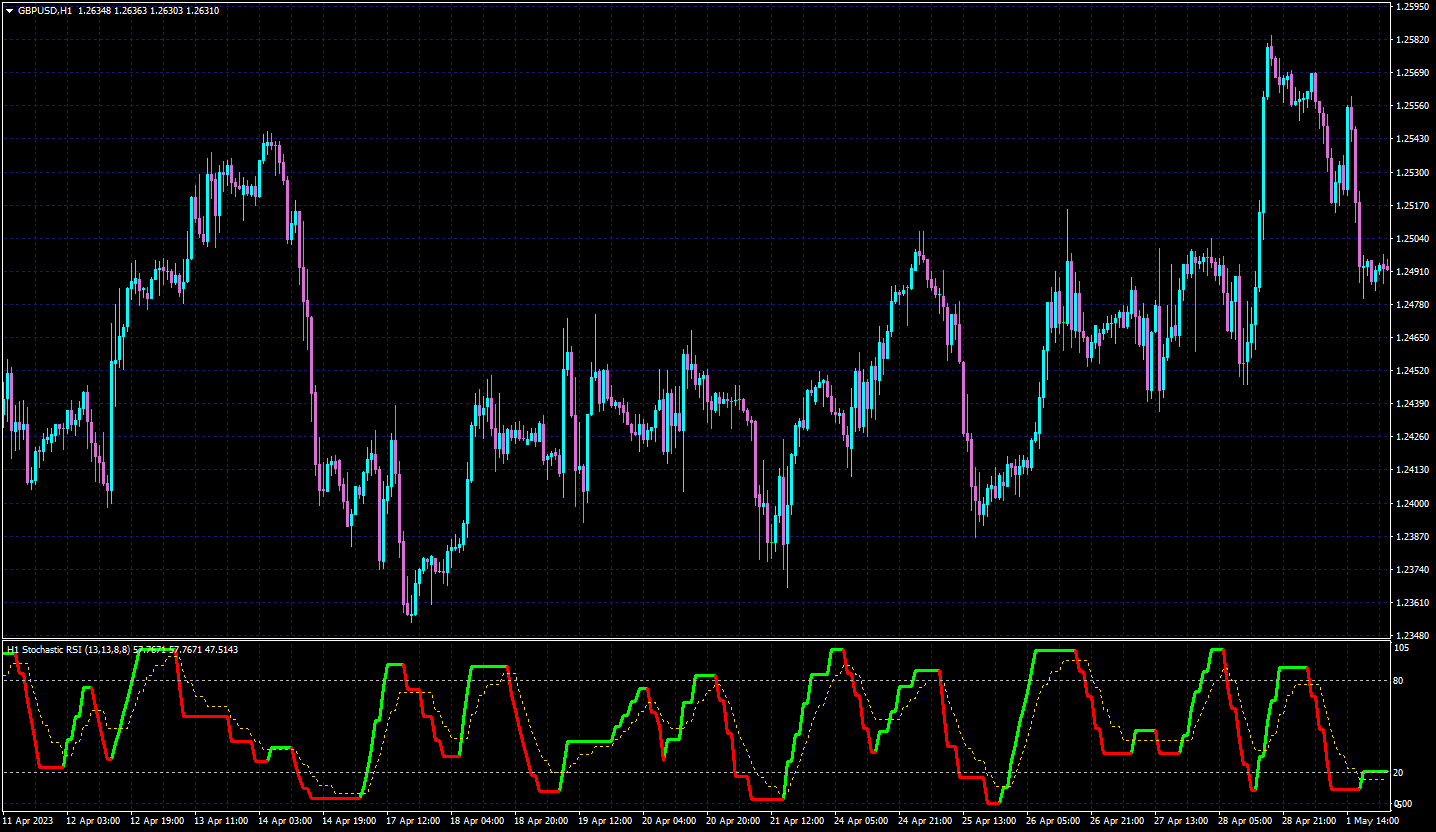Select the 80 level label in indicator window
Image resolution: width=1436 pixels, height=832 pixels.
tap(1398, 681)
